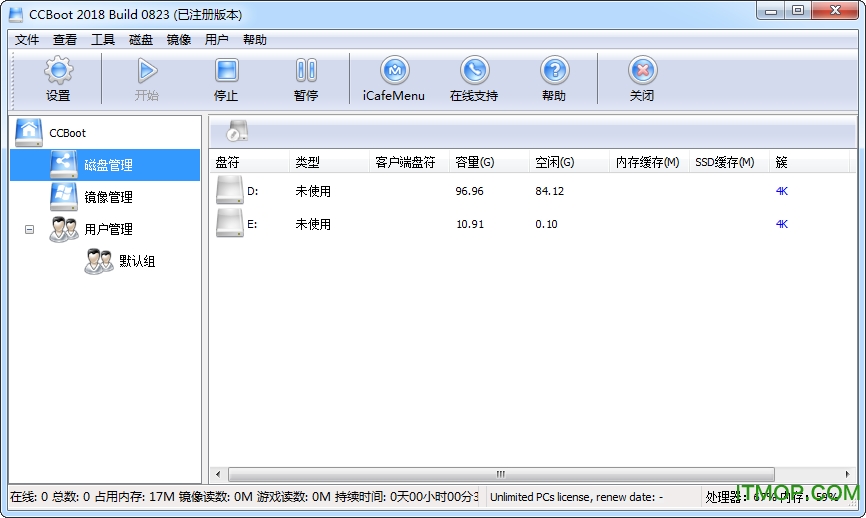Click the E: drive letter text
The height and width of the screenshot is (518, 866).
click(x=252, y=224)
